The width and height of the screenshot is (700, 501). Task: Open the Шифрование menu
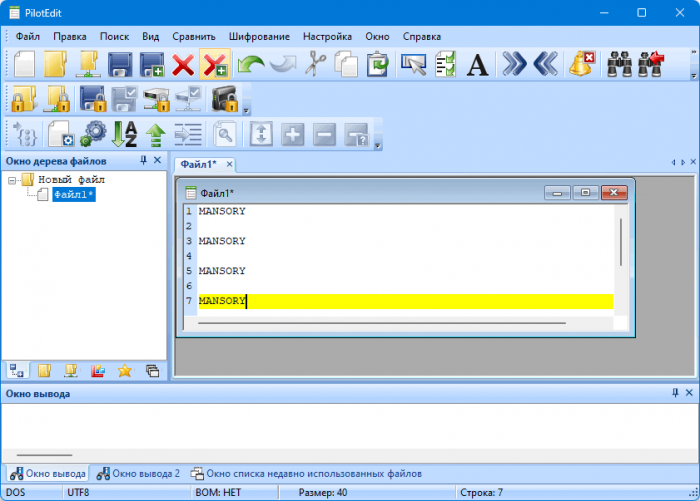click(259, 35)
